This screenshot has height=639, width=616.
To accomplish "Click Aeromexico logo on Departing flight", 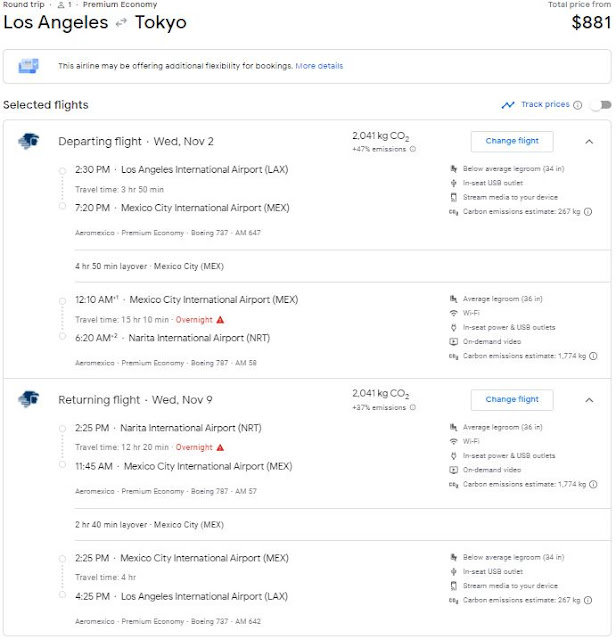I will point(28,141).
